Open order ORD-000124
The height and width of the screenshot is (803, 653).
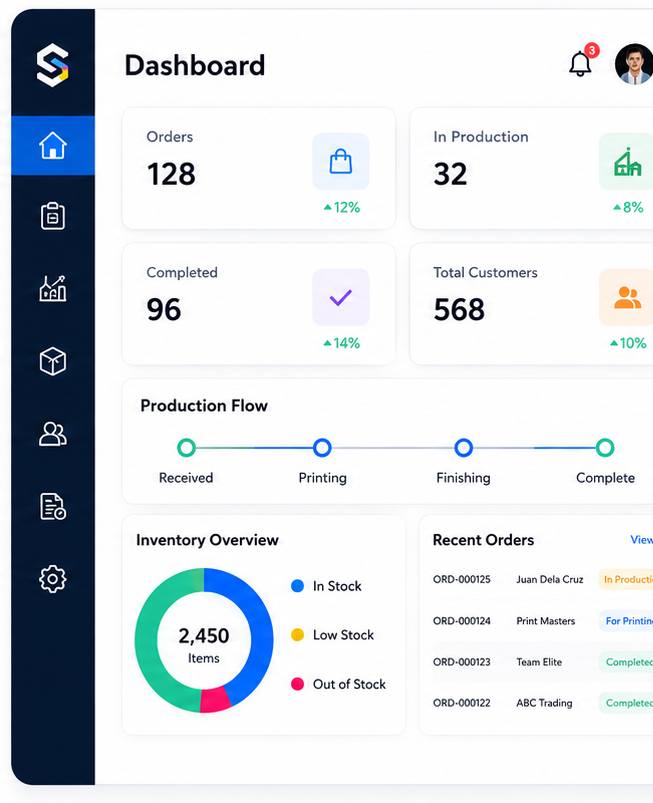coord(461,621)
